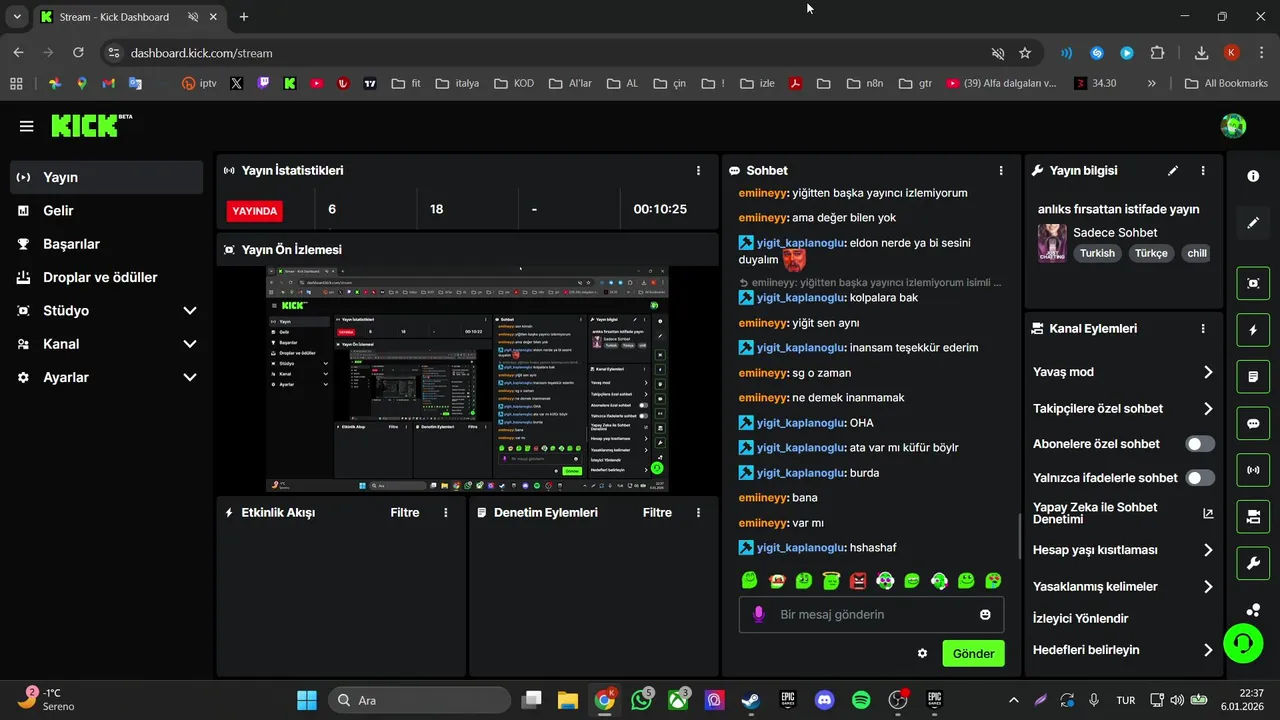Screen dimensions: 1280x720
Task: Toggle the camera widget icon in the sidebar
Action: pyautogui.click(x=1253, y=516)
